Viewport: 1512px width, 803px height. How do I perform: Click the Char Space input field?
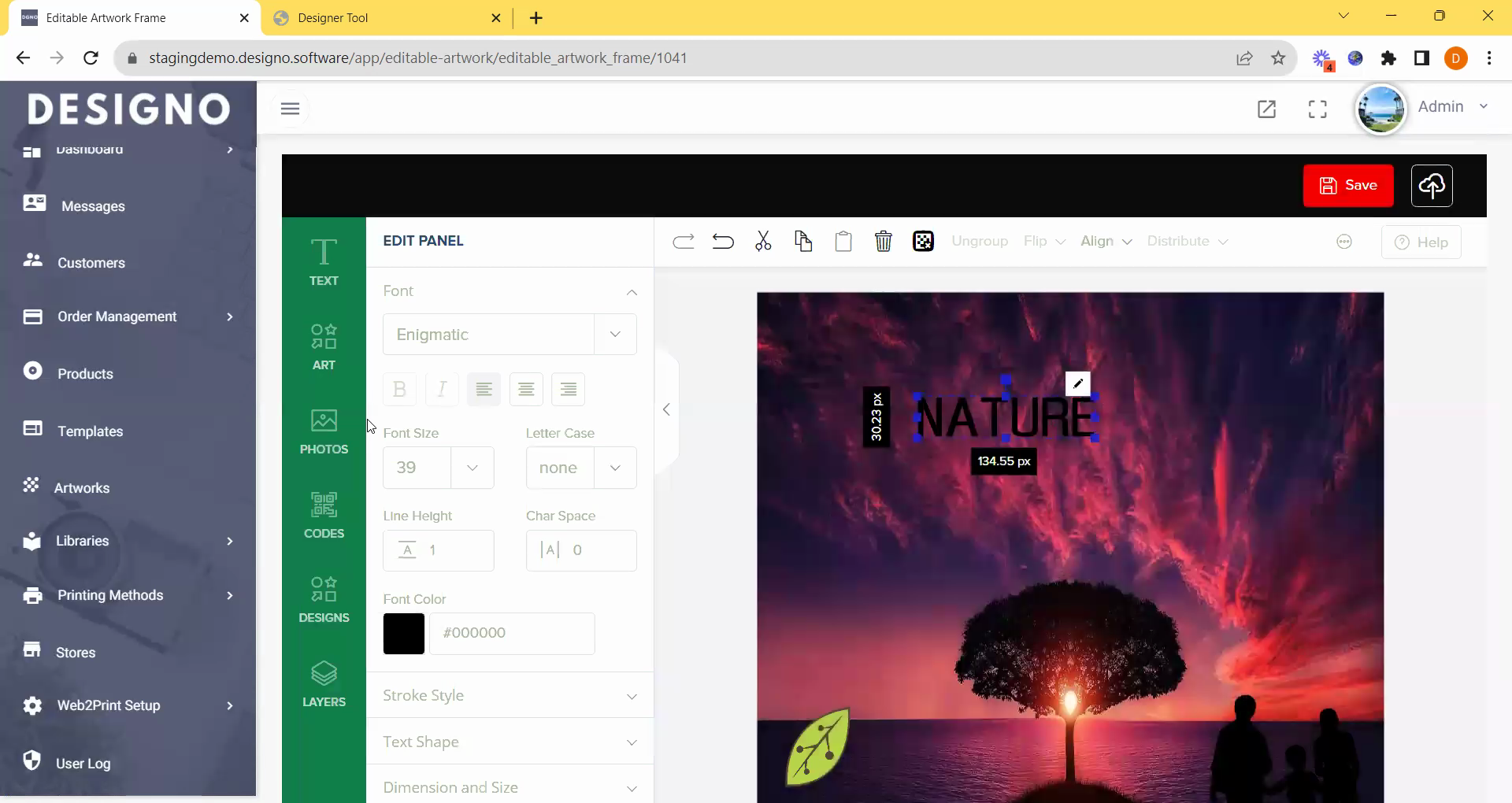[598, 550]
